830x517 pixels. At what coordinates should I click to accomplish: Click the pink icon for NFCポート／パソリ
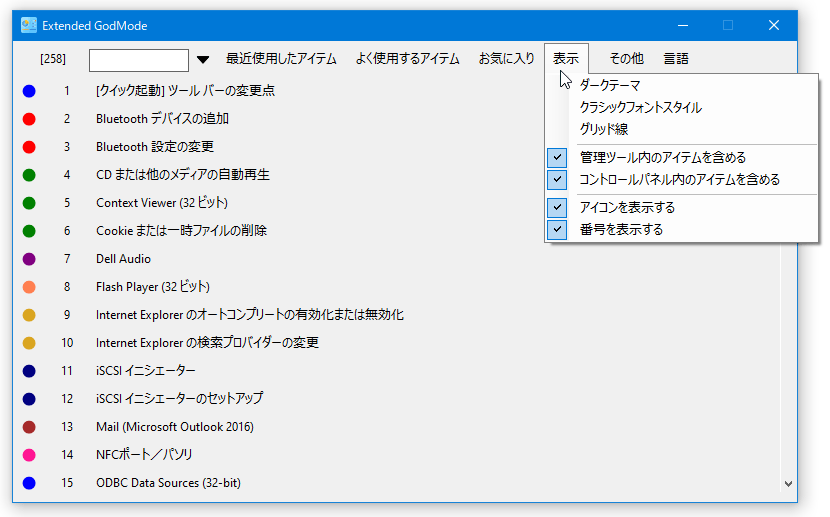(x=29, y=455)
